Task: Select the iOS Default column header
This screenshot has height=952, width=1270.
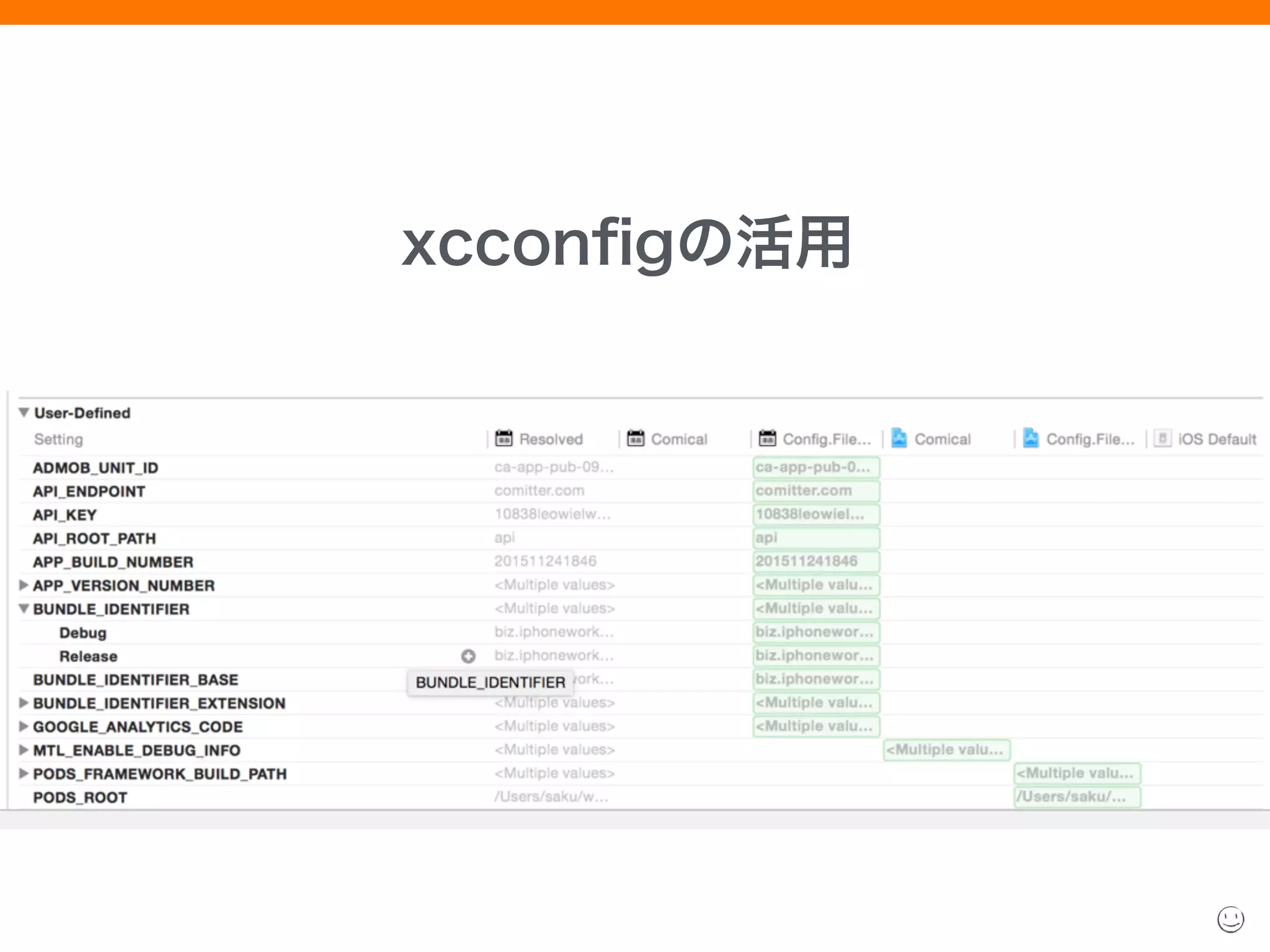Action: (1217, 439)
